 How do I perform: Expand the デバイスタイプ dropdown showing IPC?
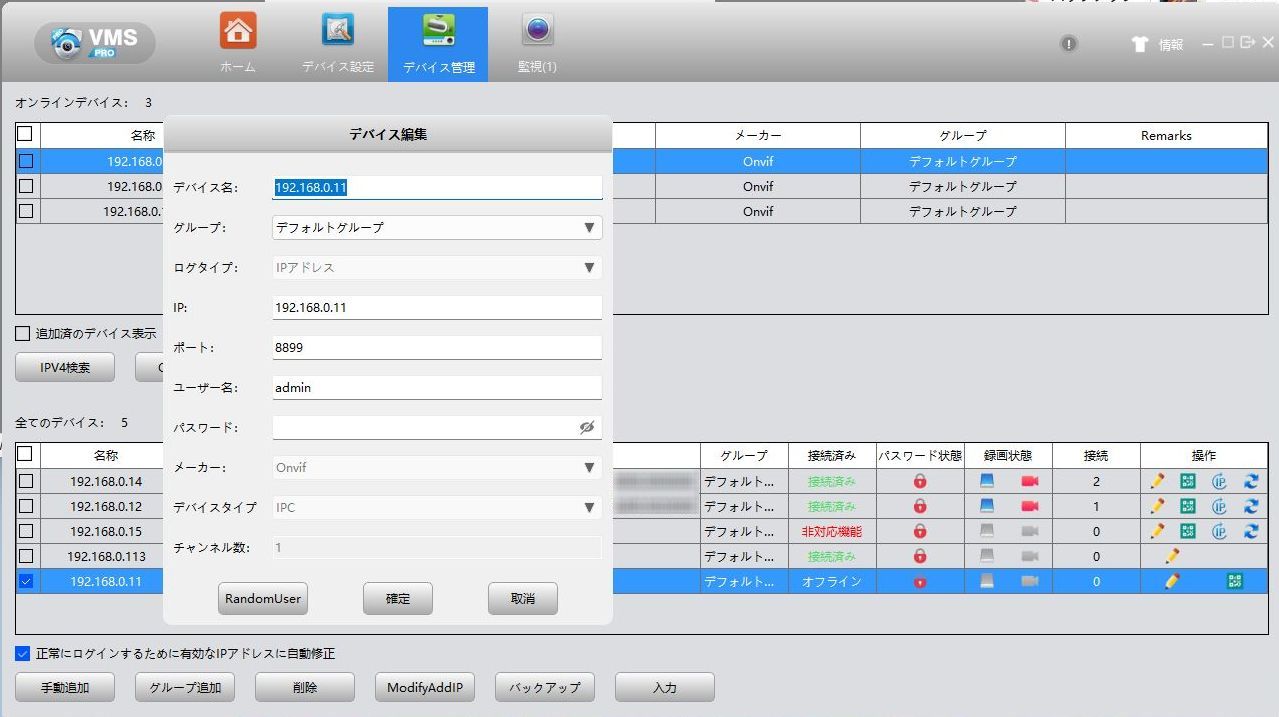click(437, 507)
